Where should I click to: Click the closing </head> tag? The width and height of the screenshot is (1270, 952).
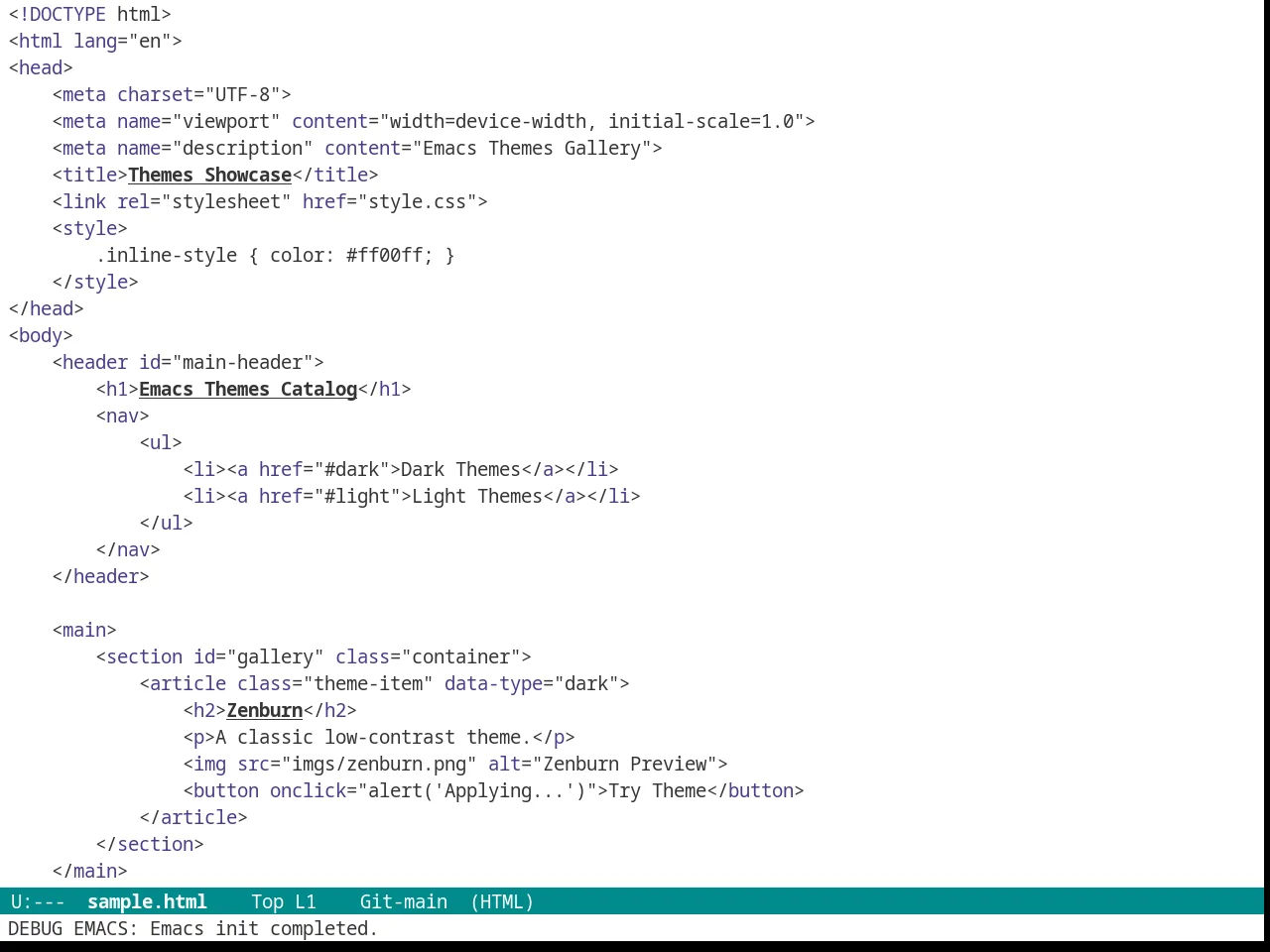(x=46, y=308)
